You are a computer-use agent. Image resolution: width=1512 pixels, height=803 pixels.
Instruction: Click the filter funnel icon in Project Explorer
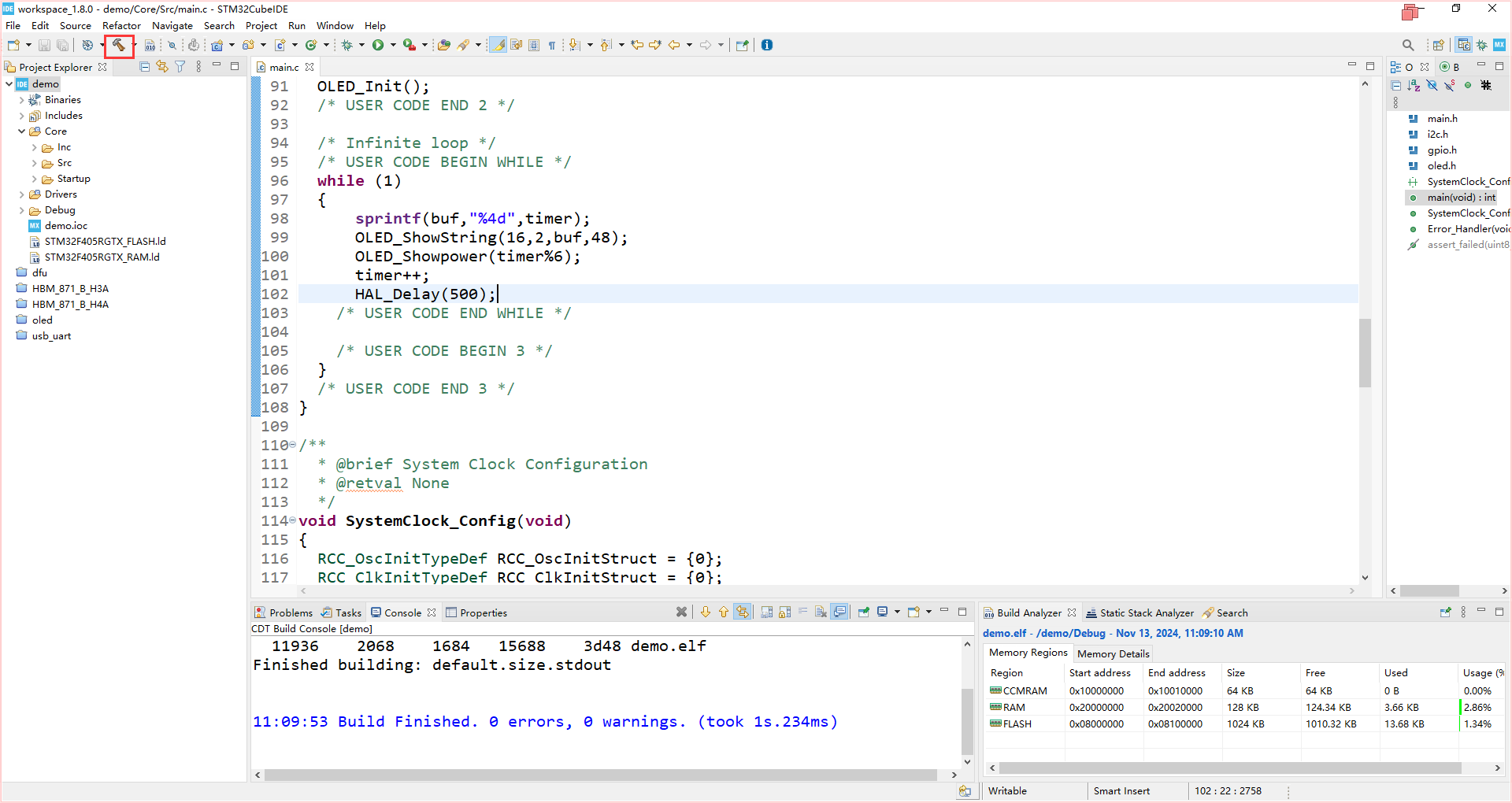[180, 67]
